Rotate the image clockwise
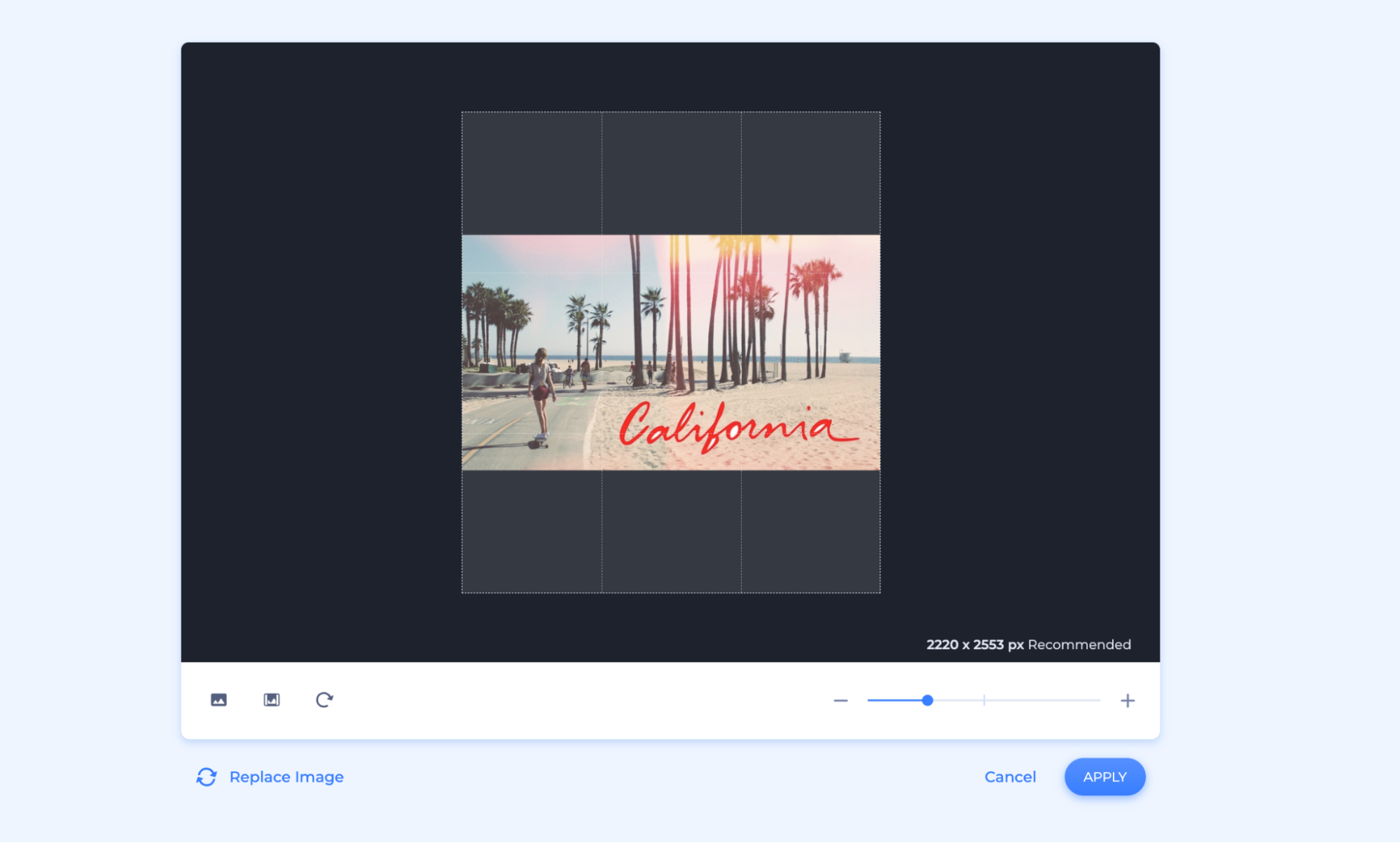 point(324,699)
